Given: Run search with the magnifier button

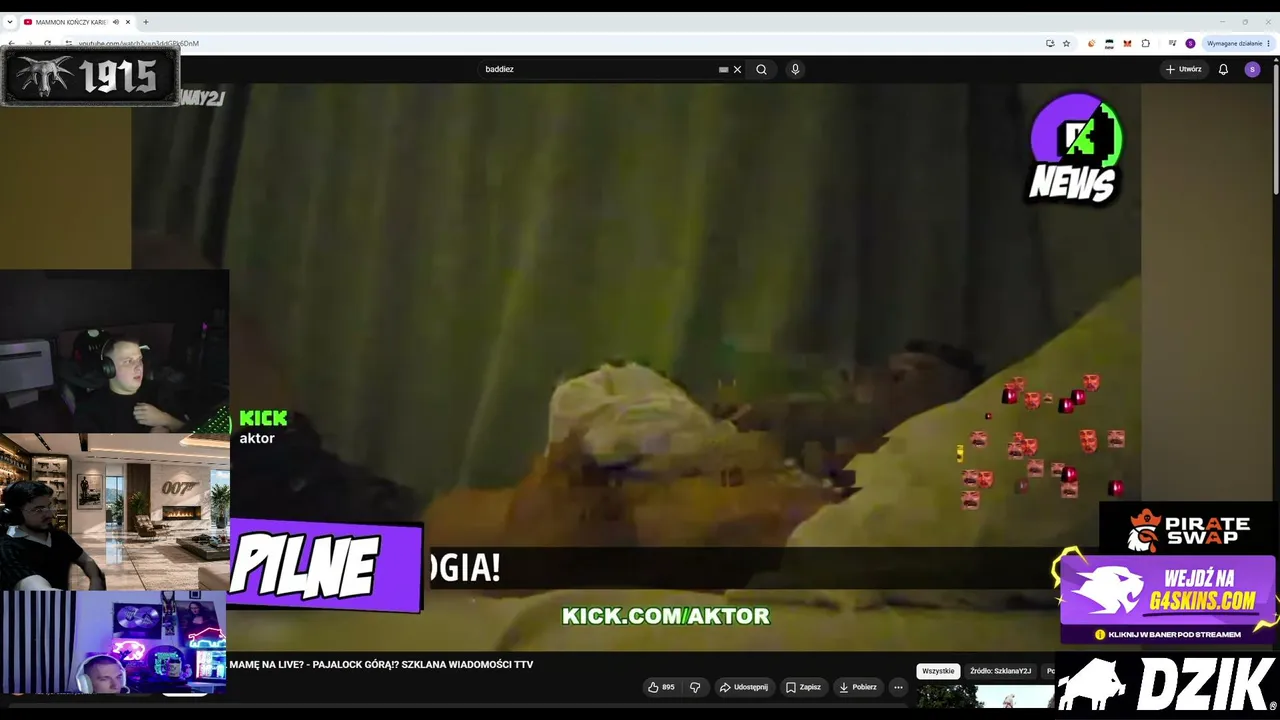Looking at the screenshot, I should 762,69.
